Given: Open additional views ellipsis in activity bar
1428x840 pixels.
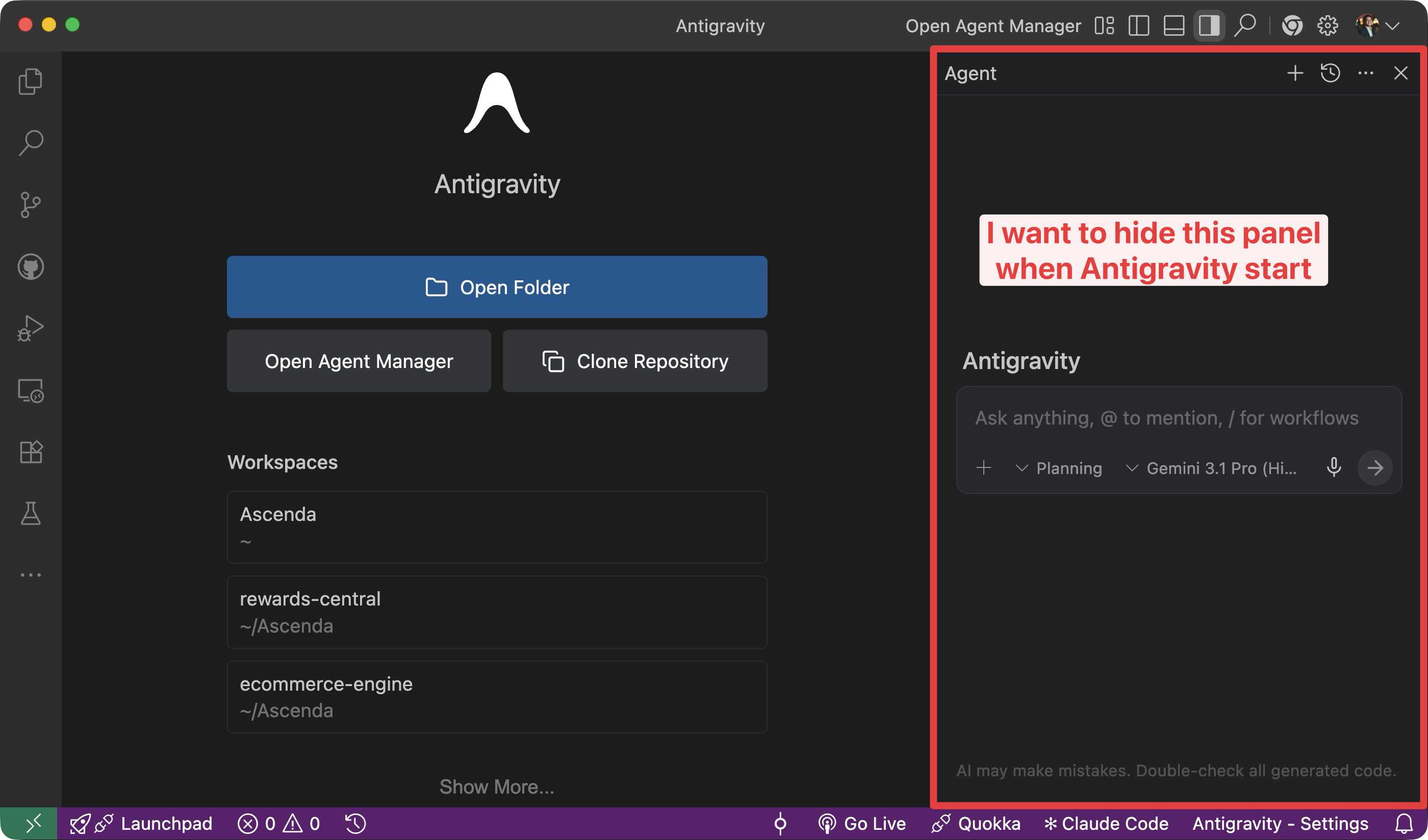Looking at the screenshot, I should (x=31, y=575).
